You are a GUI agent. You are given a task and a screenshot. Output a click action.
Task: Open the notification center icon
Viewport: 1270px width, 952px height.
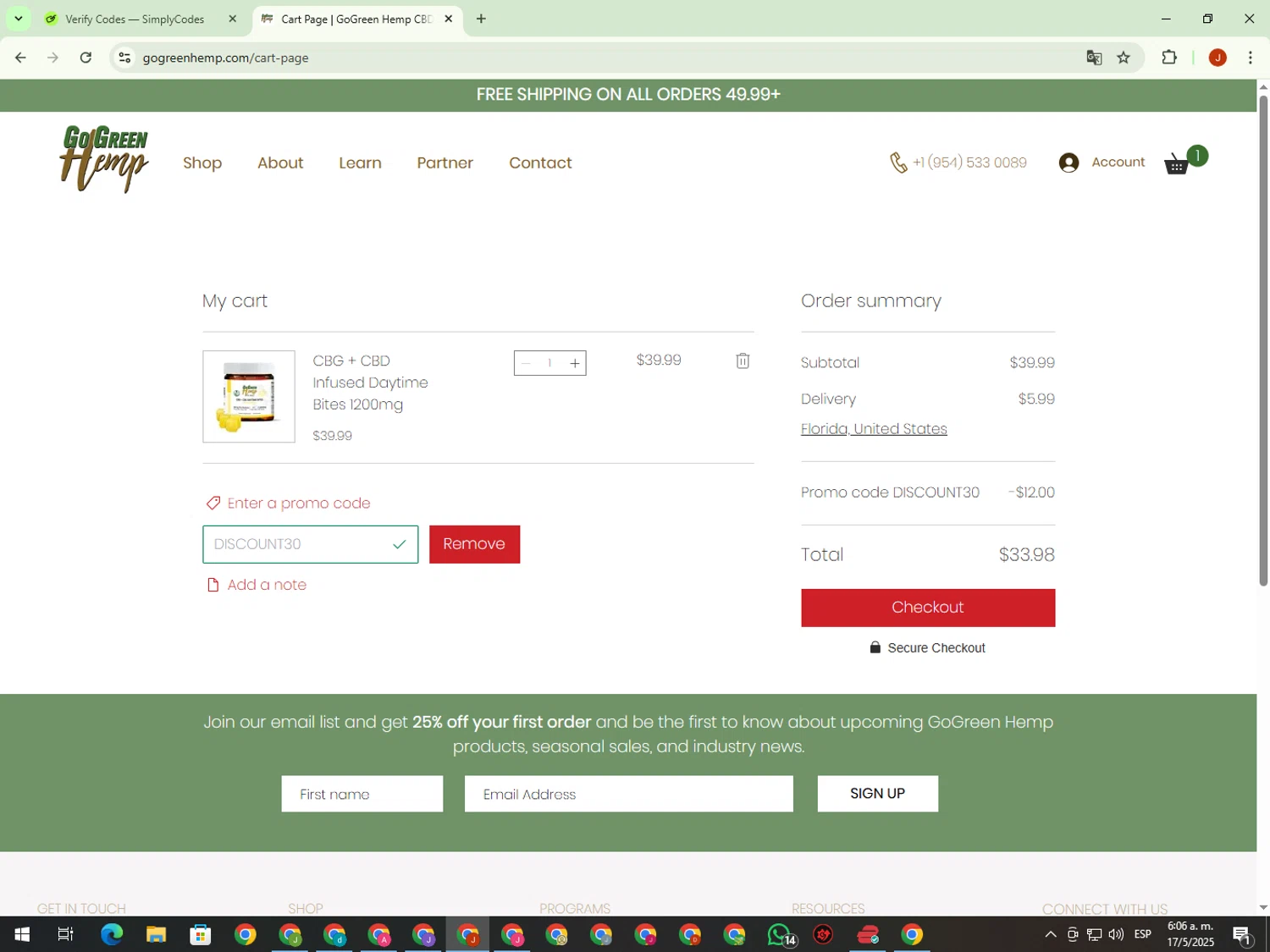[1242, 934]
